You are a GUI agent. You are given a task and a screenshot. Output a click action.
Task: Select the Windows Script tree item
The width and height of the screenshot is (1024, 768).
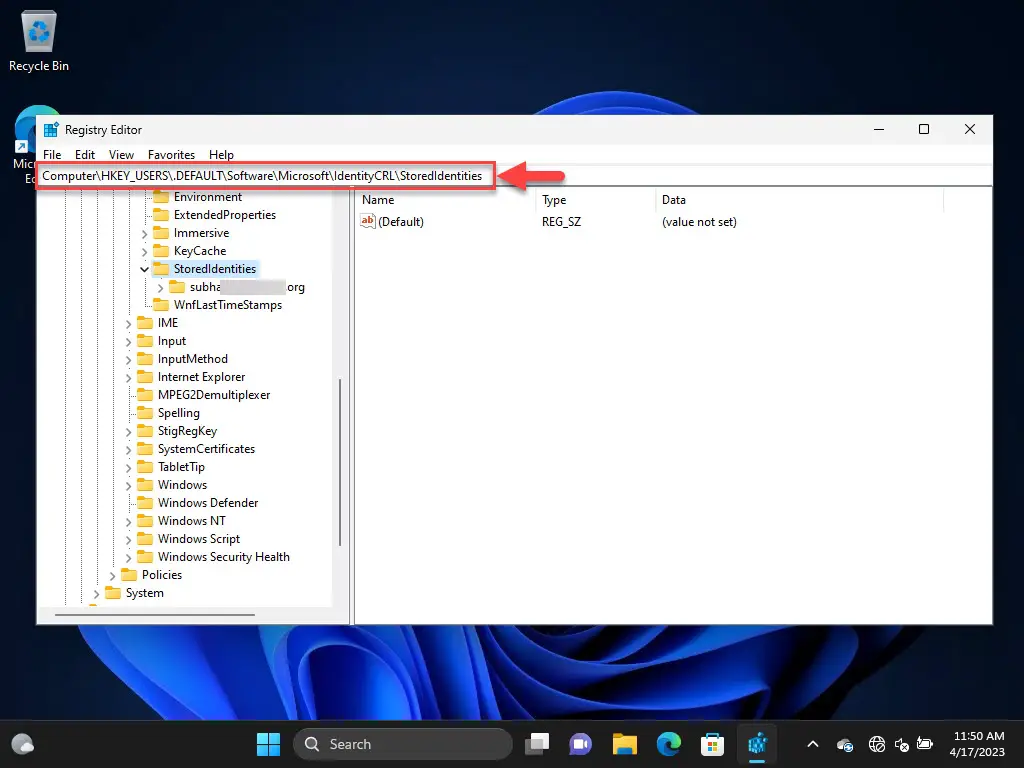199,539
